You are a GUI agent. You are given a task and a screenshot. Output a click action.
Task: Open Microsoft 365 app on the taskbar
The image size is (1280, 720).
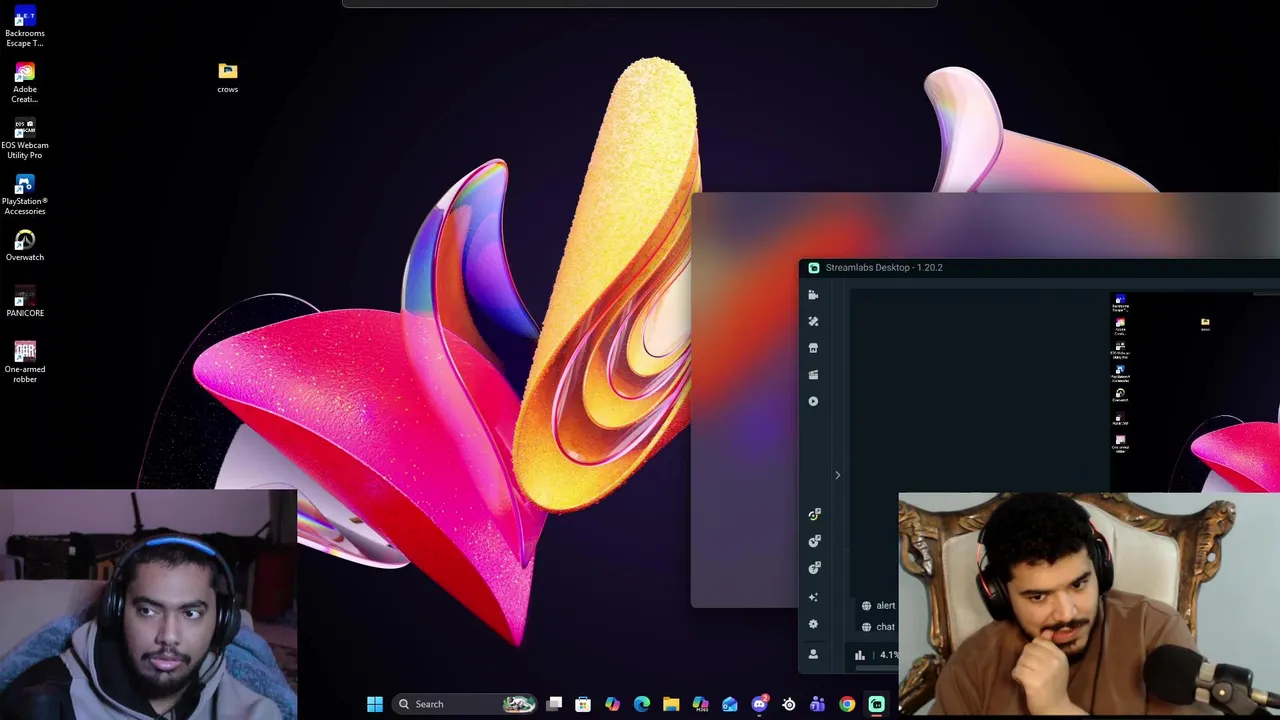[x=700, y=704]
